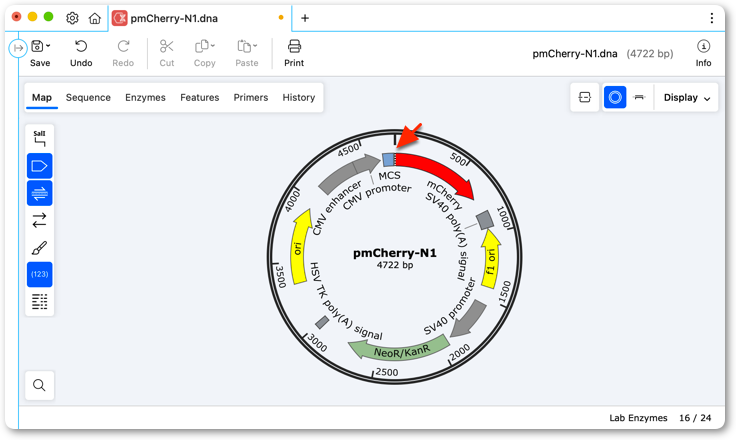Open the file Info panel
Viewport: 736px width, 440px height.
pyautogui.click(x=703, y=54)
